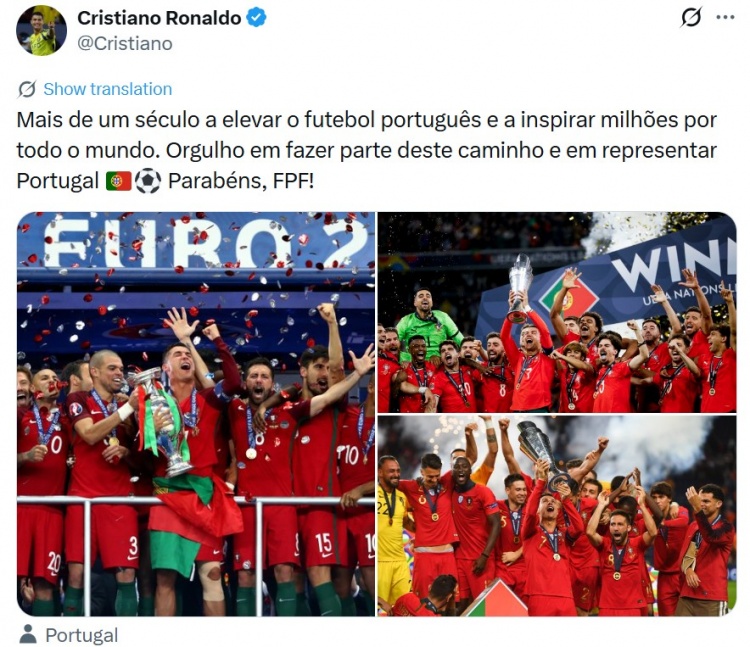Open the Euro trophy celebration photo
The height and width of the screenshot is (647, 750).
click(x=196, y=414)
